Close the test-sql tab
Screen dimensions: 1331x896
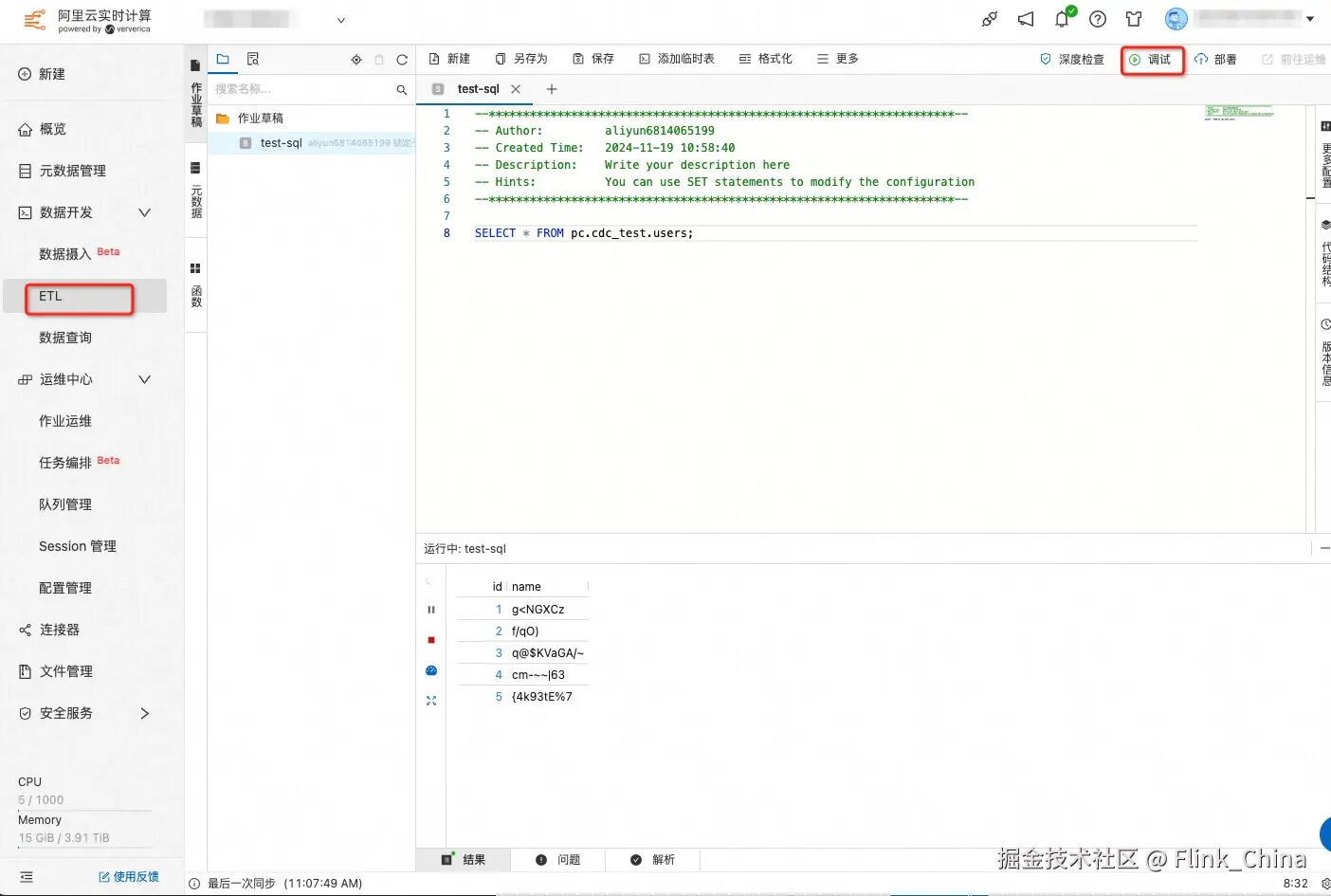(x=516, y=89)
